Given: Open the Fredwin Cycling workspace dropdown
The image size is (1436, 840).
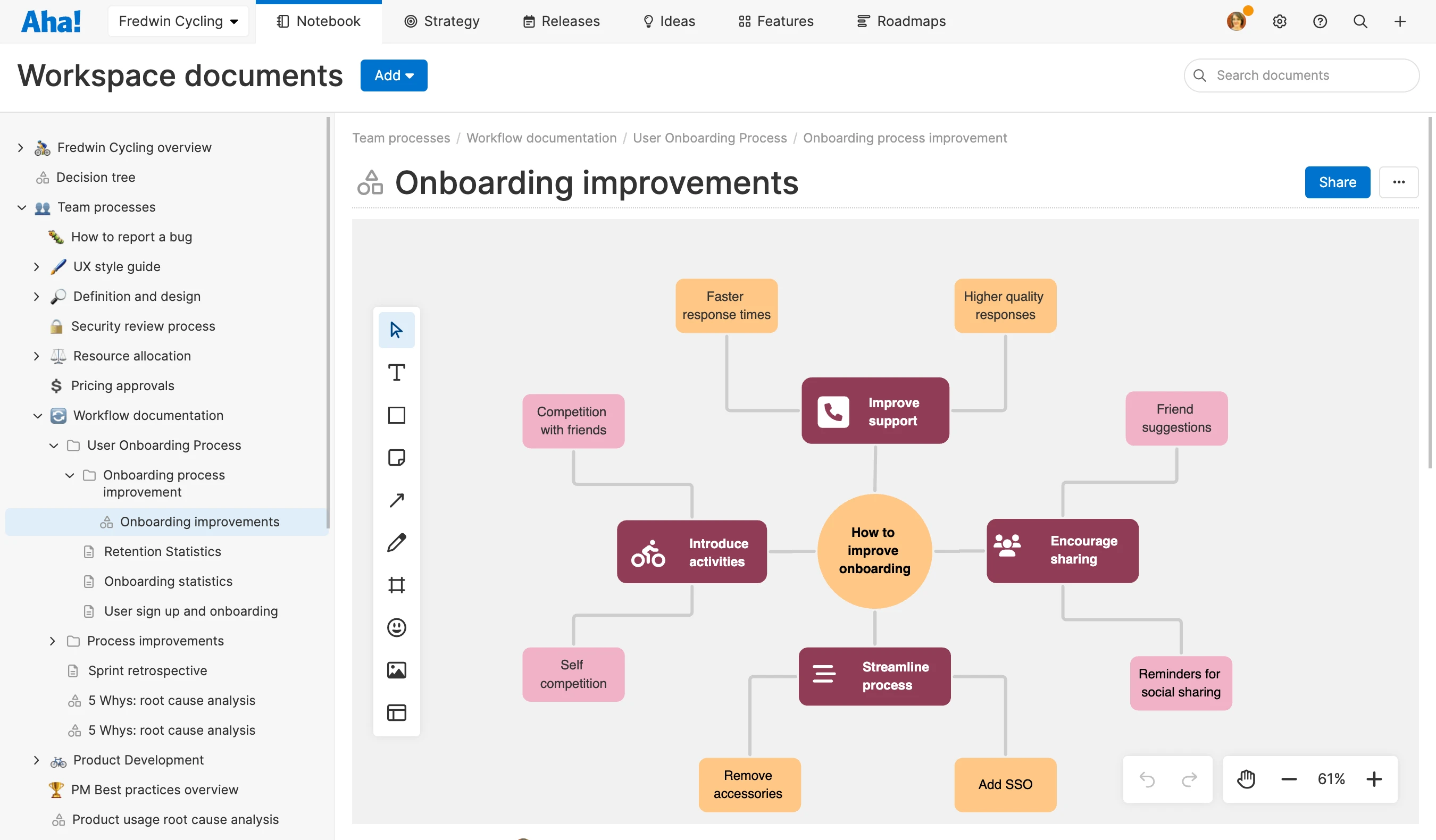Looking at the screenshot, I should click(x=178, y=21).
